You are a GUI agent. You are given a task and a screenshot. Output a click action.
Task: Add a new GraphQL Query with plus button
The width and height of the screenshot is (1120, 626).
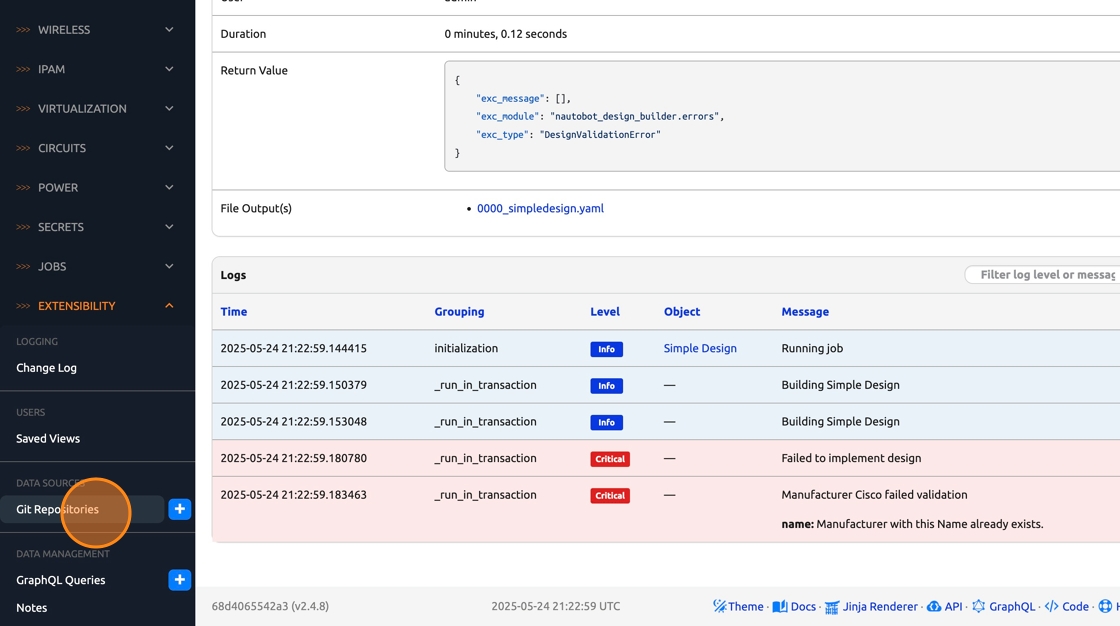(x=180, y=580)
